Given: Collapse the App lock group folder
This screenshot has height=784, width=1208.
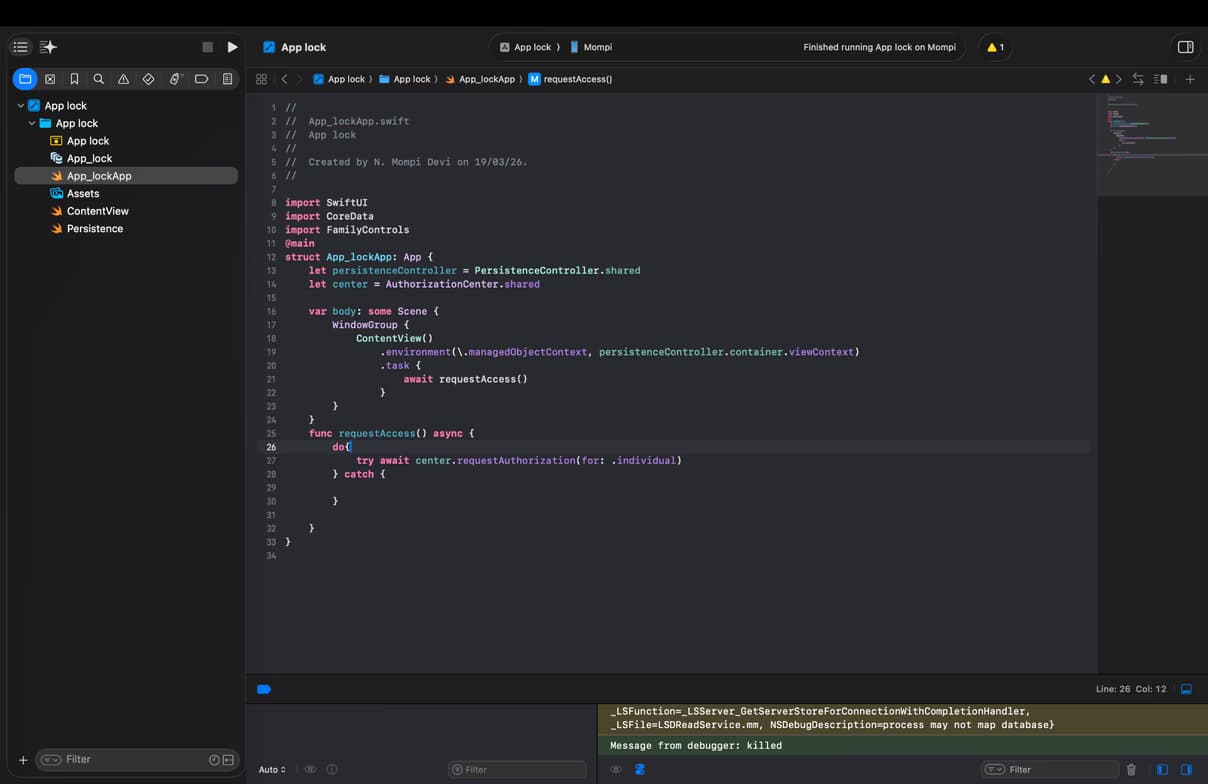Looking at the screenshot, I should point(32,123).
